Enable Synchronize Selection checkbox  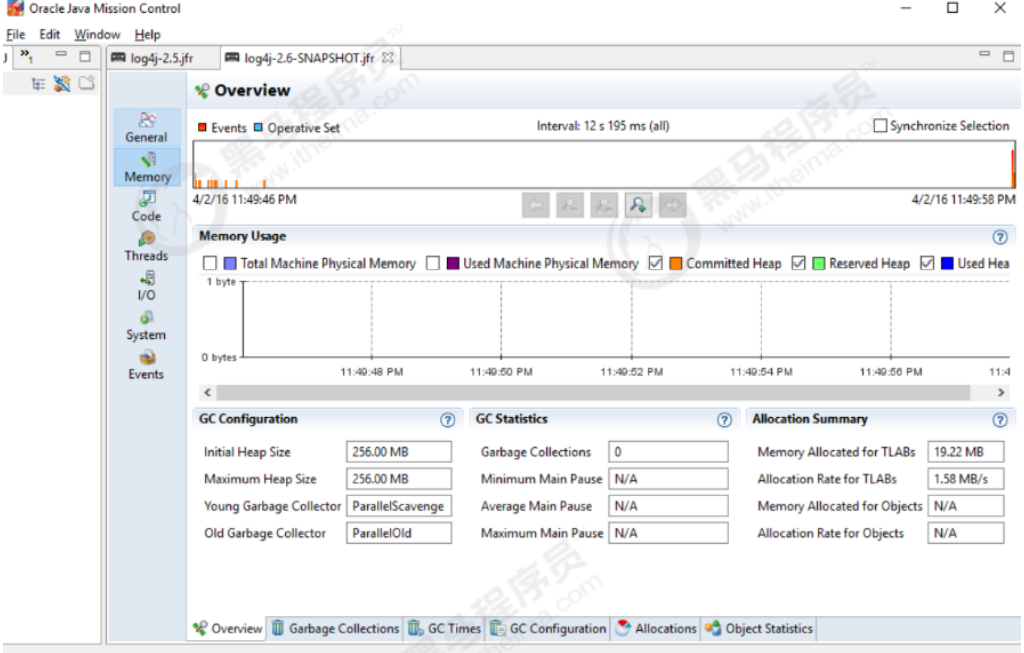click(880, 125)
